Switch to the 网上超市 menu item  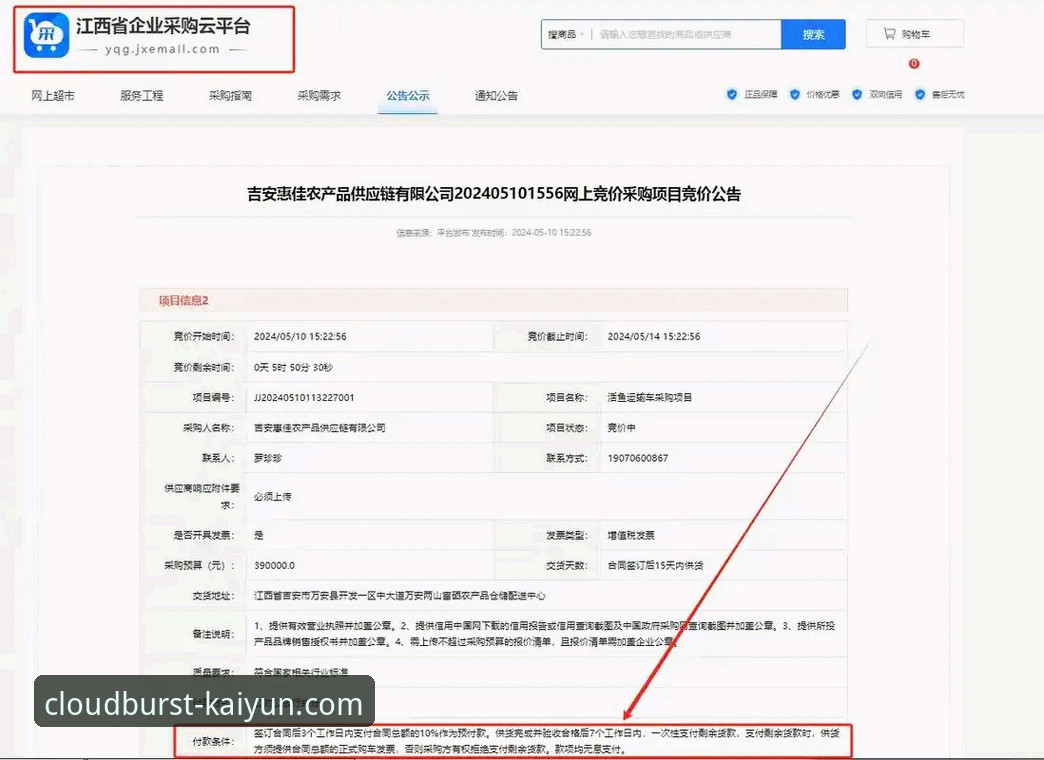[52, 95]
